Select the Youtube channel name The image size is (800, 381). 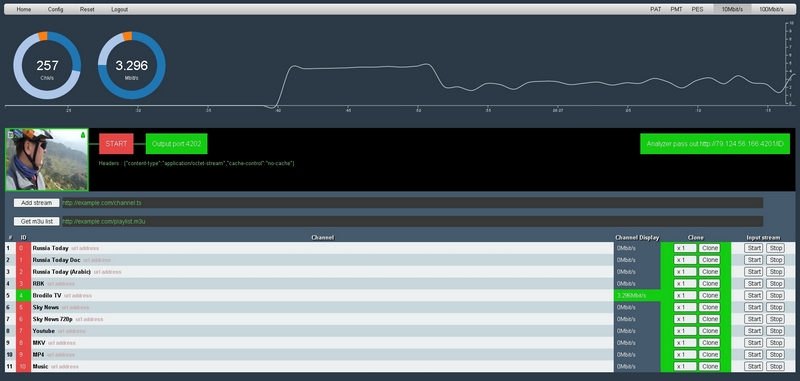(x=44, y=331)
